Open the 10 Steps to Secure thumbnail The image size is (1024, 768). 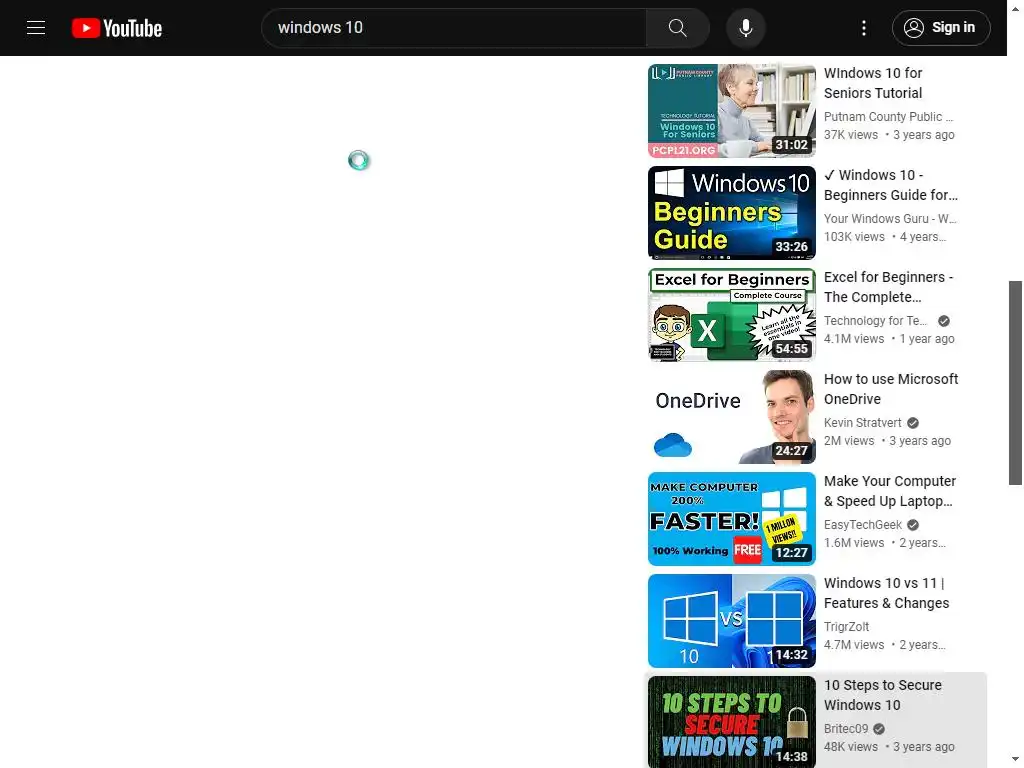(731, 722)
